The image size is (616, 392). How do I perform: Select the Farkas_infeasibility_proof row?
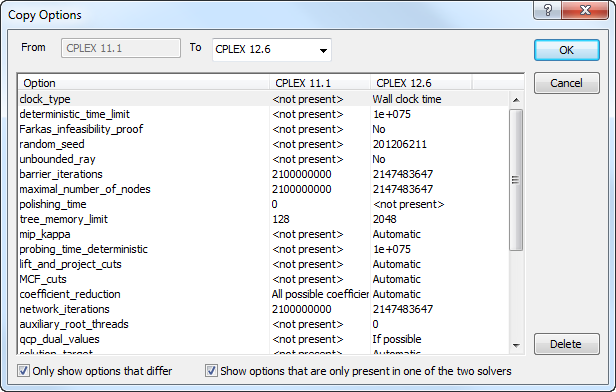(263, 129)
